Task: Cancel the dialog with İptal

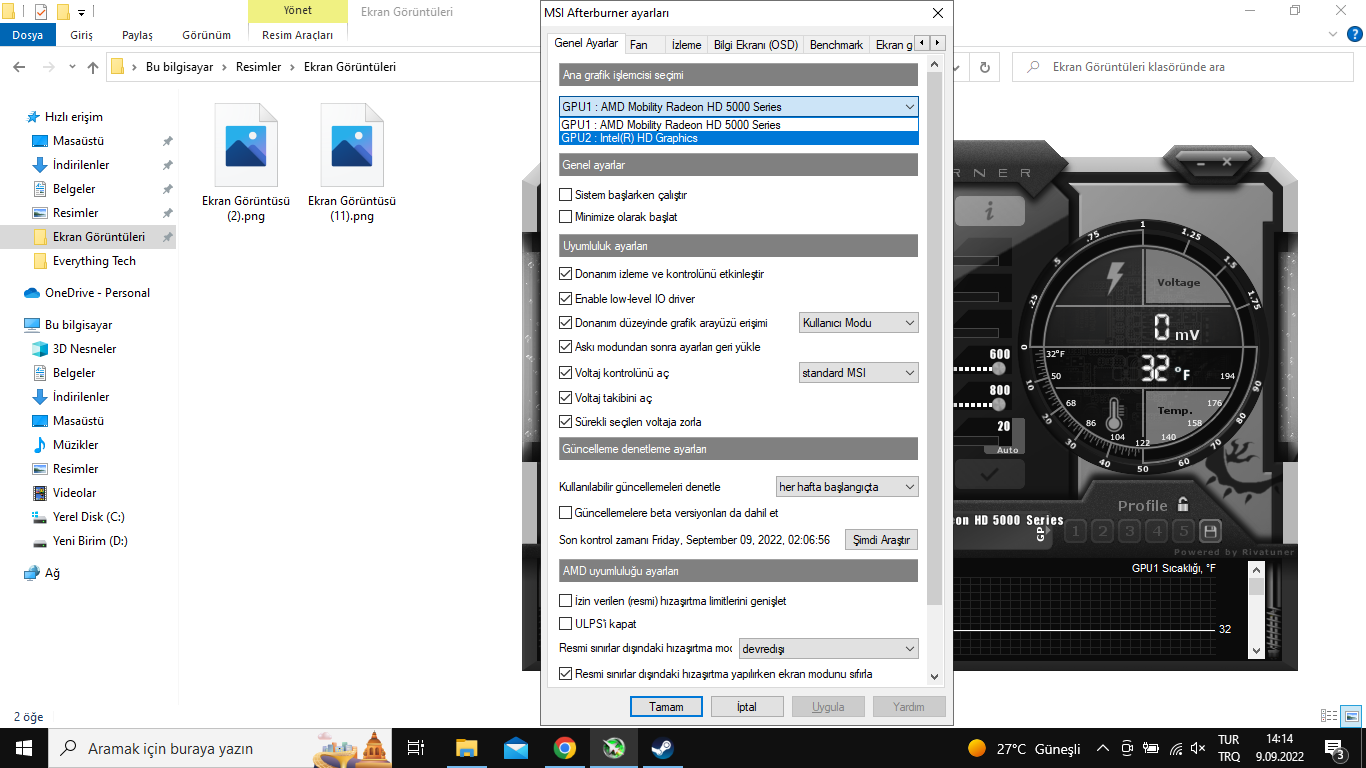Action: coord(747,706)
